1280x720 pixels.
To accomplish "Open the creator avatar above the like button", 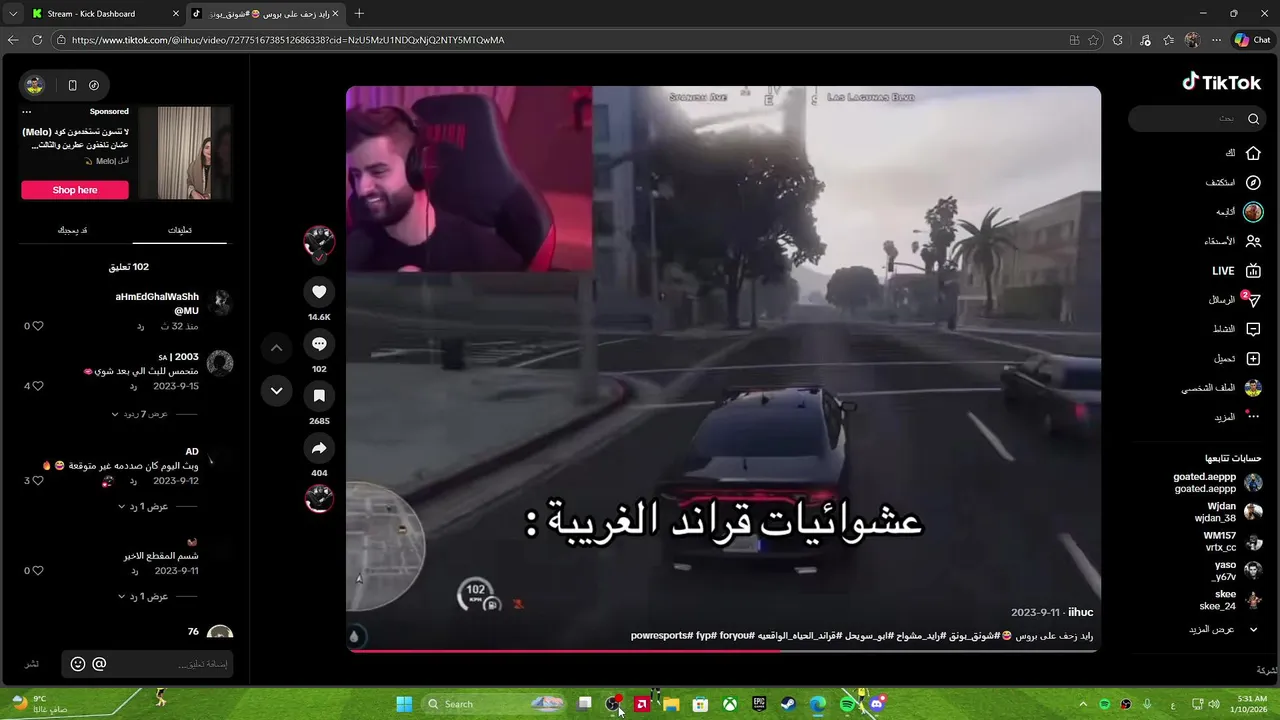I will [319, 243].
